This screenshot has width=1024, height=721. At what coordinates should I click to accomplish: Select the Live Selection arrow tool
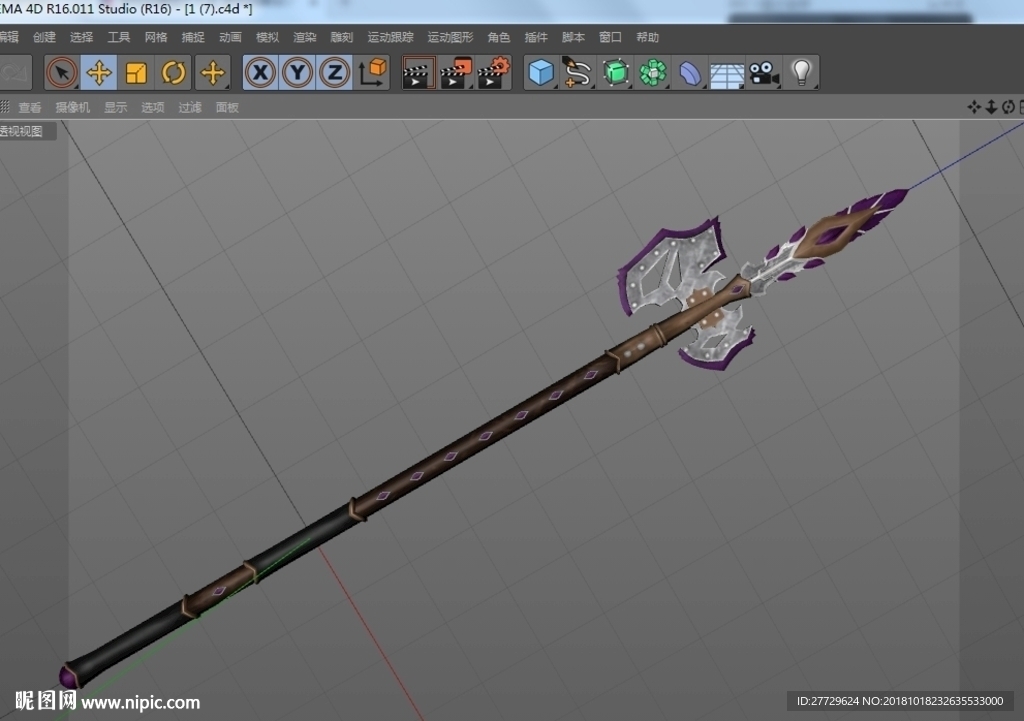[62, 72]
